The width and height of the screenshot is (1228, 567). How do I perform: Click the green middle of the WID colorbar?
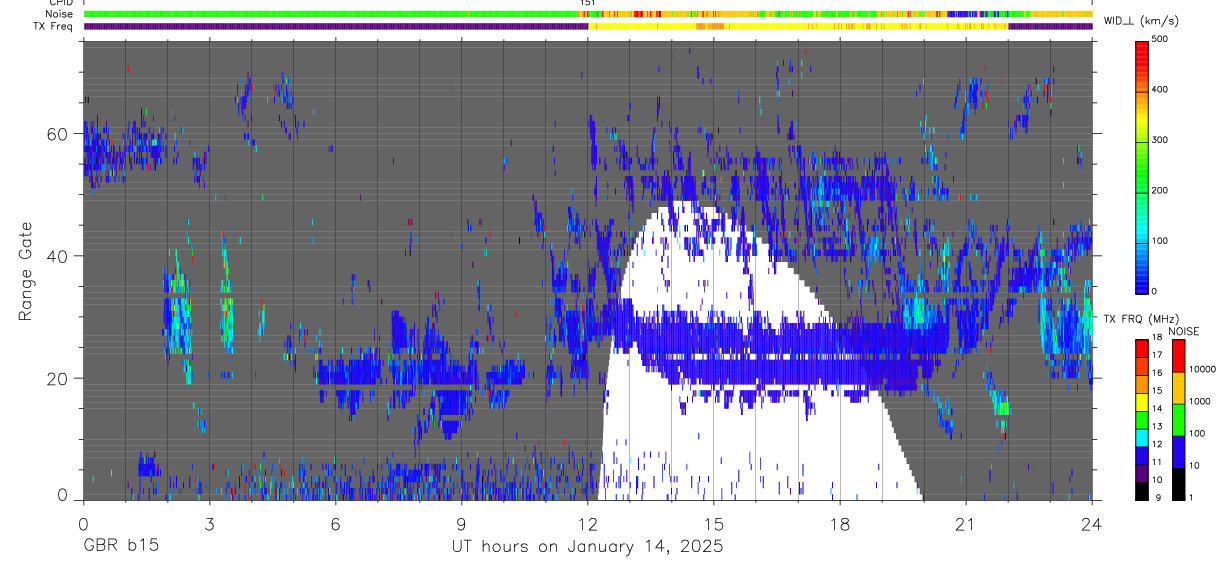pos(1142,165)
